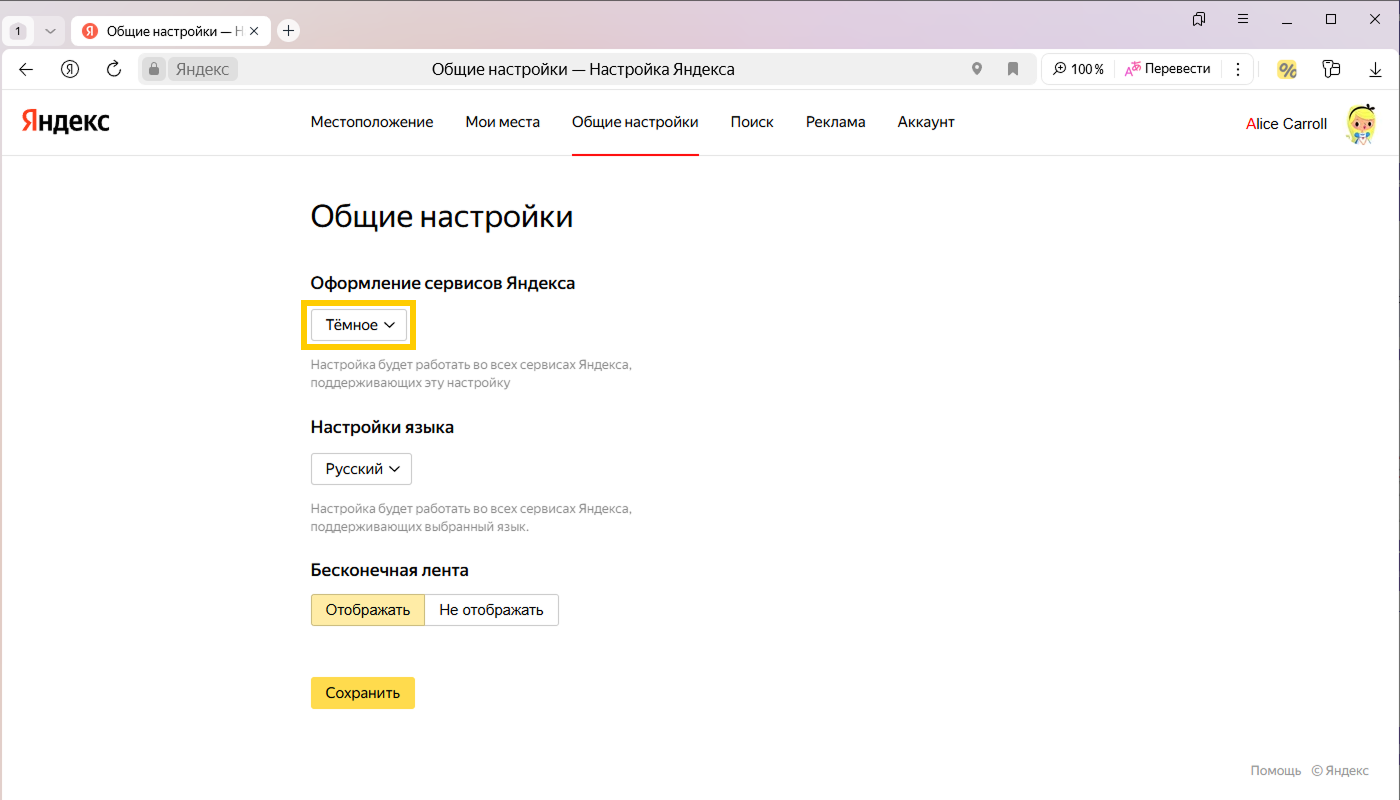This screenshot has width=1400, height=800.
Task: Open the downloads arrow icon
Action: [x=1375, y=69]
